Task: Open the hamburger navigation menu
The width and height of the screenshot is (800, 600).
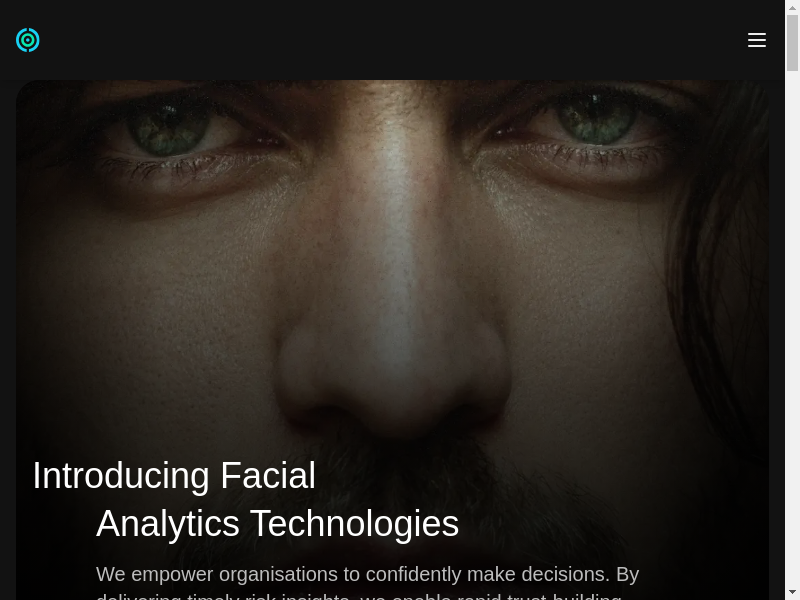Action: point(757,40)
